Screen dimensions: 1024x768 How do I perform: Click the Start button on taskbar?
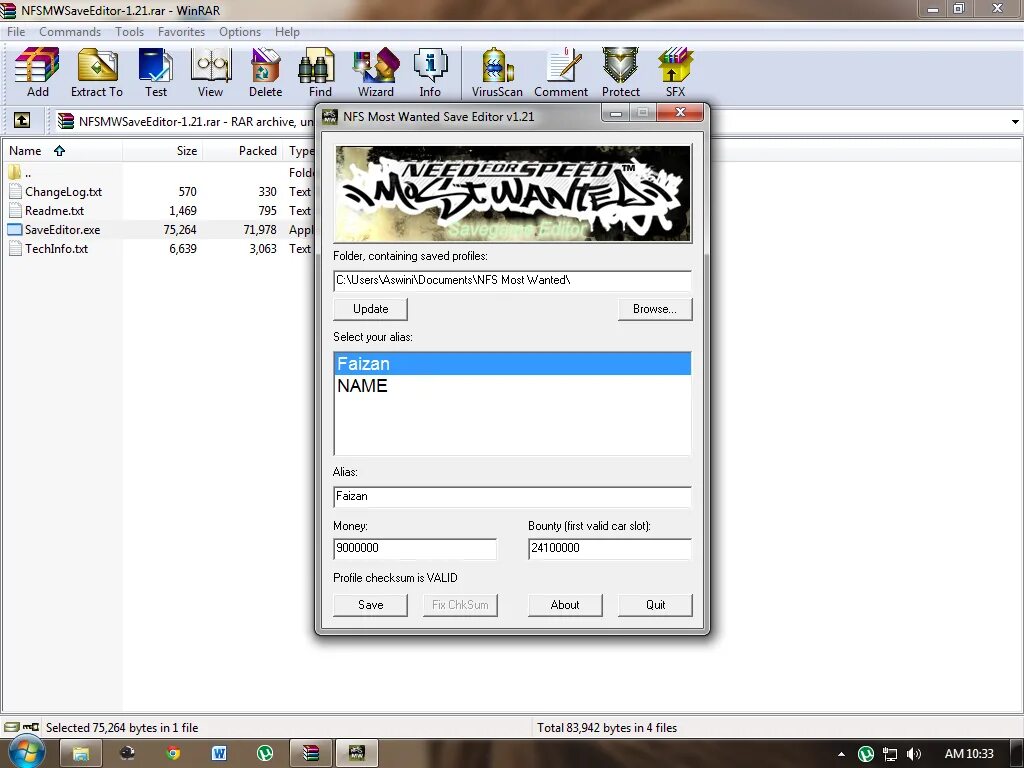(x=26, y=752)
